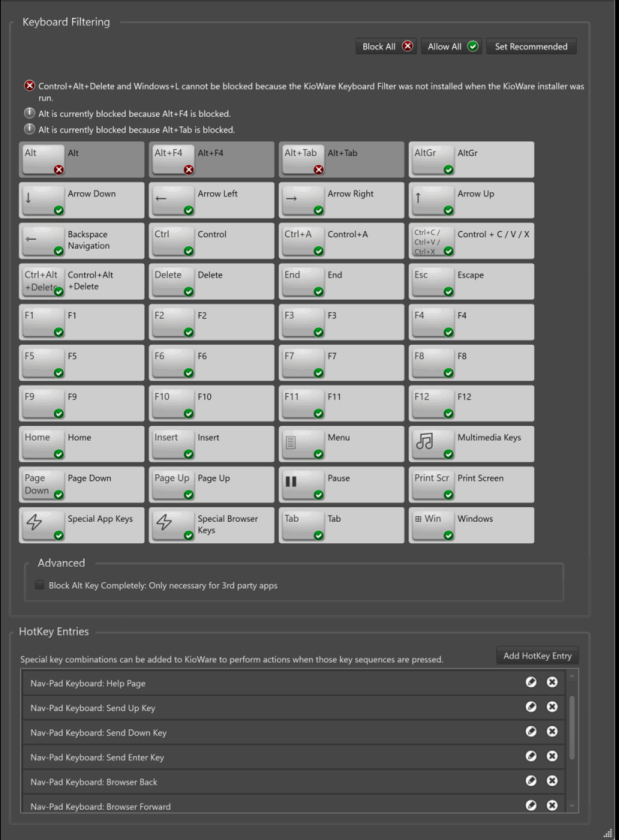Click the F1 key icon

pyautogui.click(x=43, y=322)
